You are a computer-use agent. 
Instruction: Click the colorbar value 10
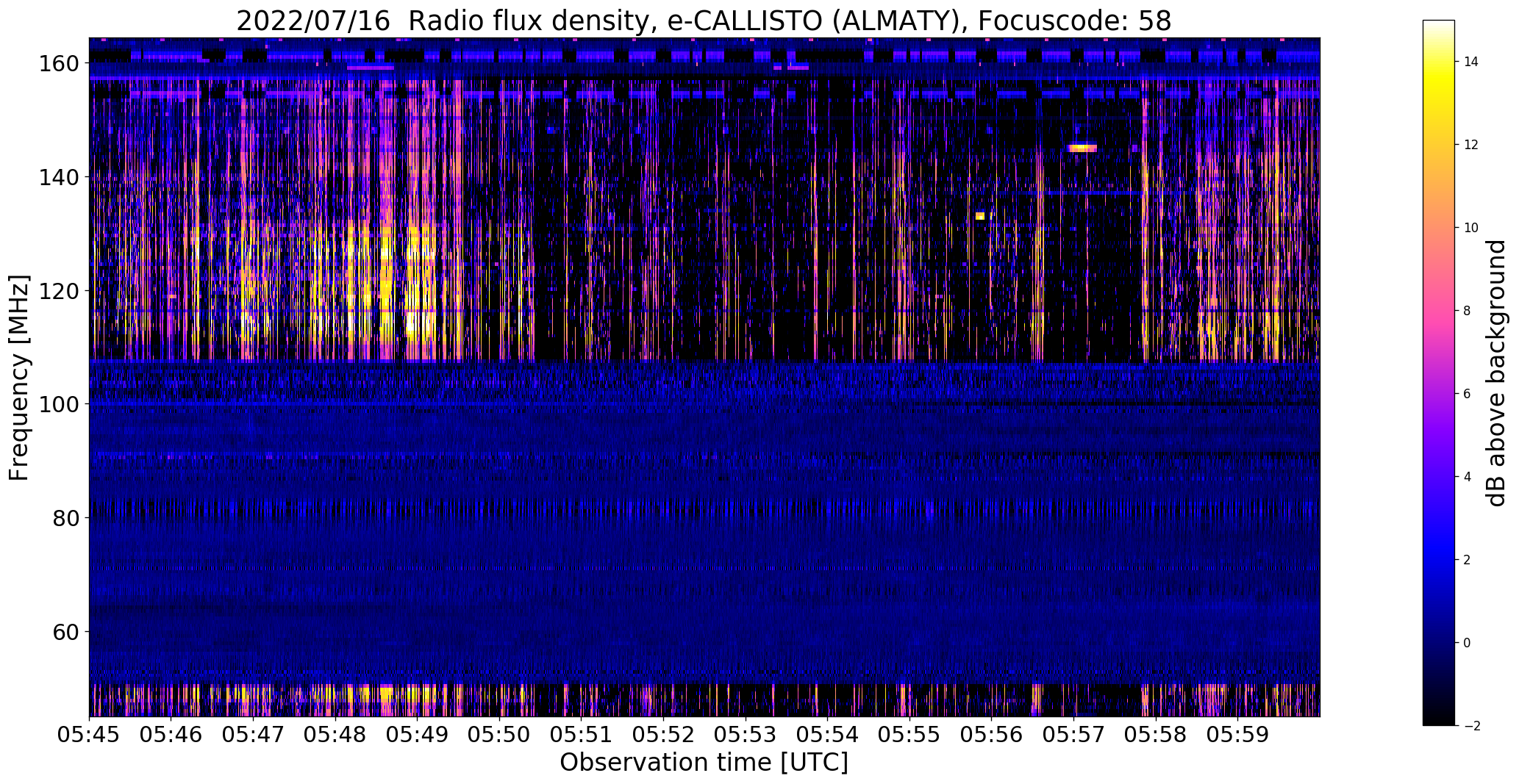(1471, 228)
